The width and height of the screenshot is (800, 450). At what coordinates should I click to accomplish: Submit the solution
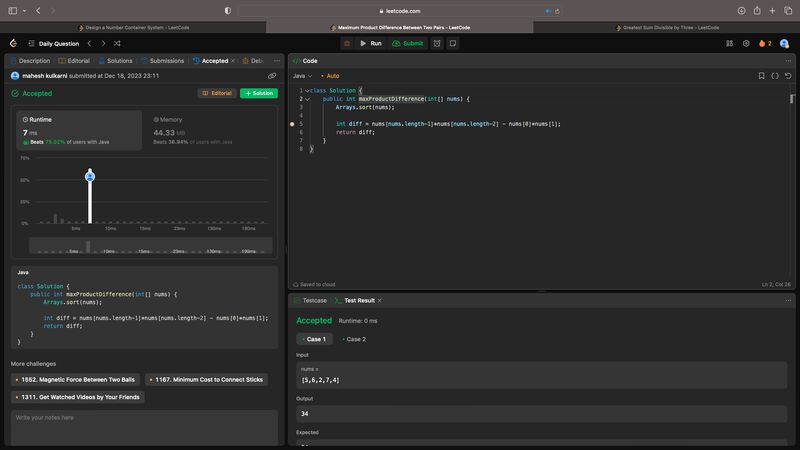408,43
